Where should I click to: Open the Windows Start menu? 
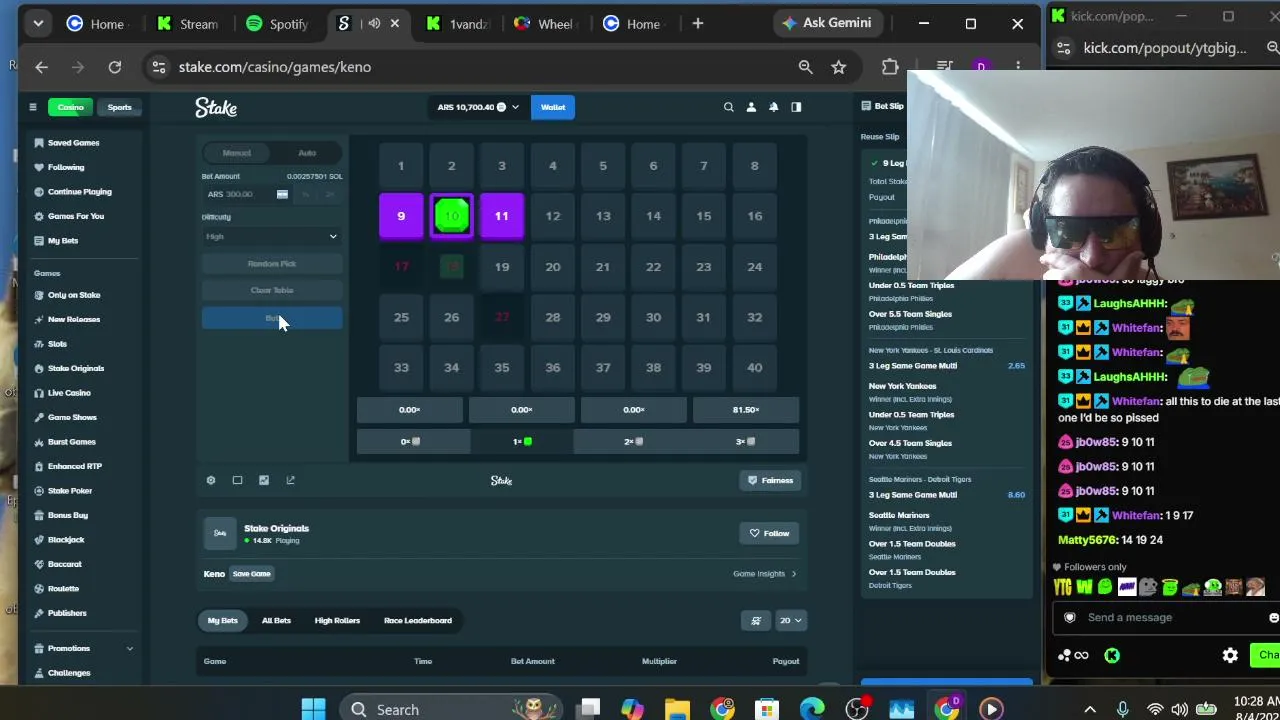coord(313,709)
